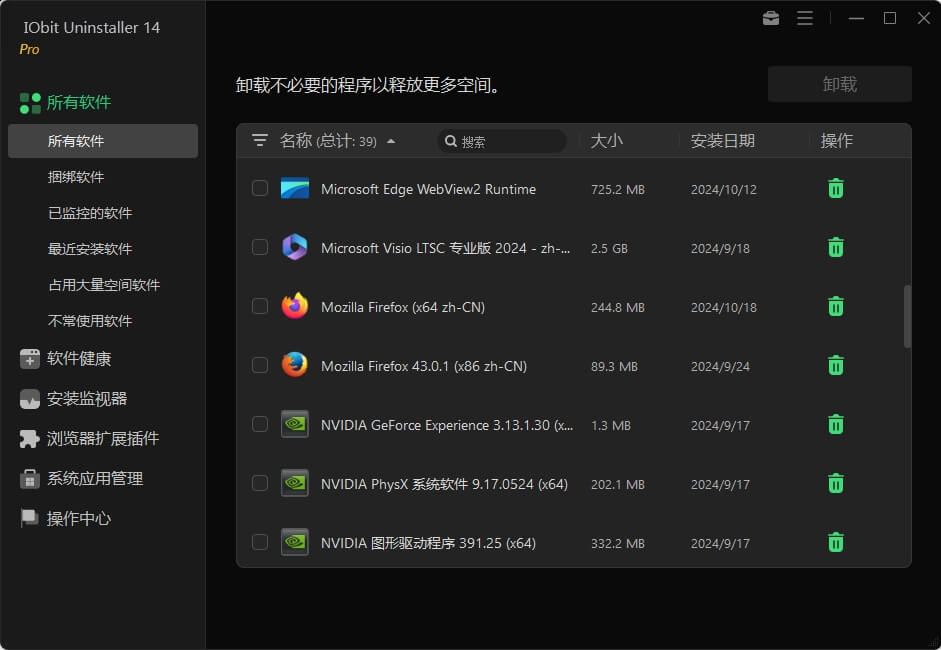Select the Mozilla Firefox 43.0.1 (x86 zh-CN) name
Viewport: 941px width, 650px height.
click(x=424, y=366)
